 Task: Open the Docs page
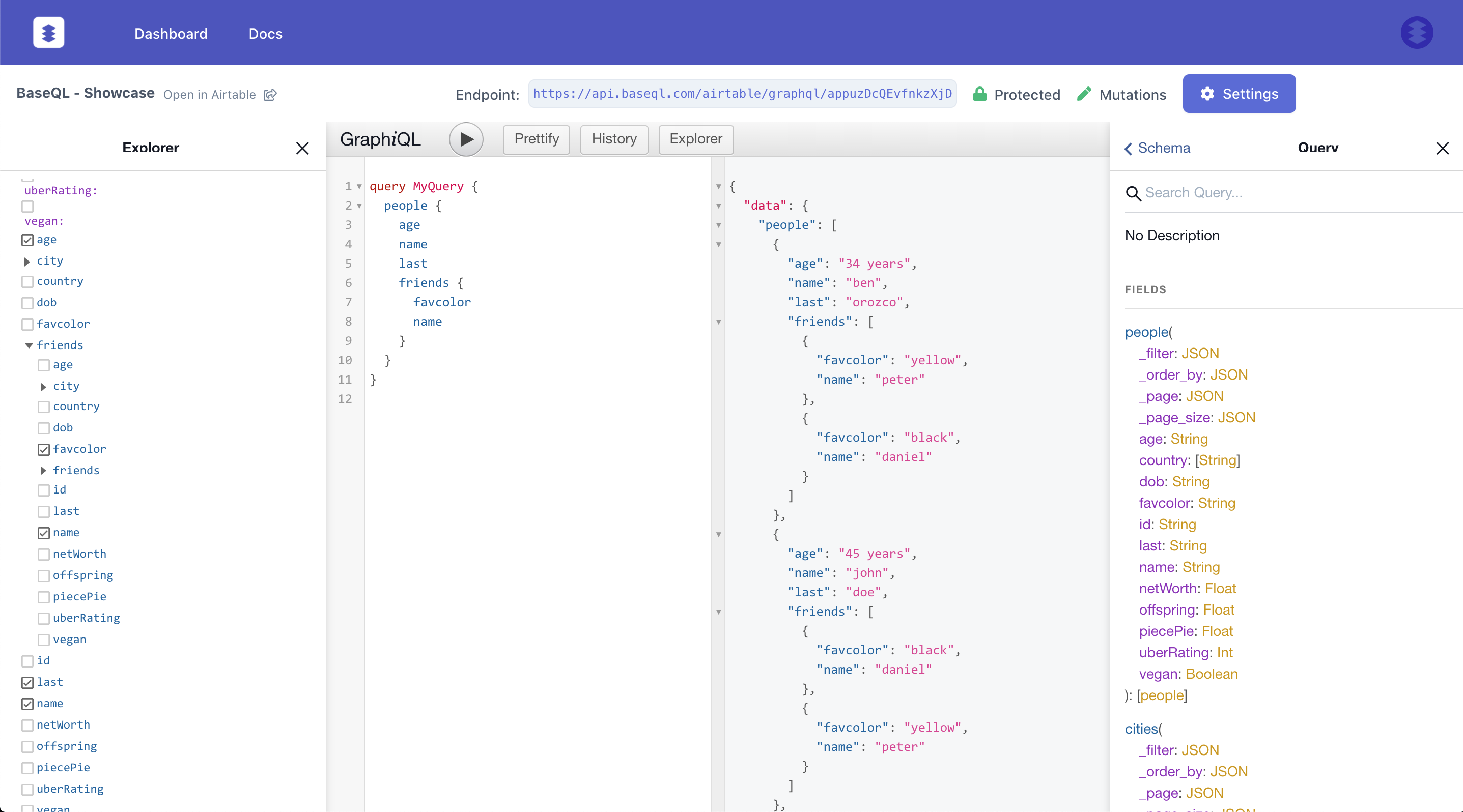tap(265, 34)
